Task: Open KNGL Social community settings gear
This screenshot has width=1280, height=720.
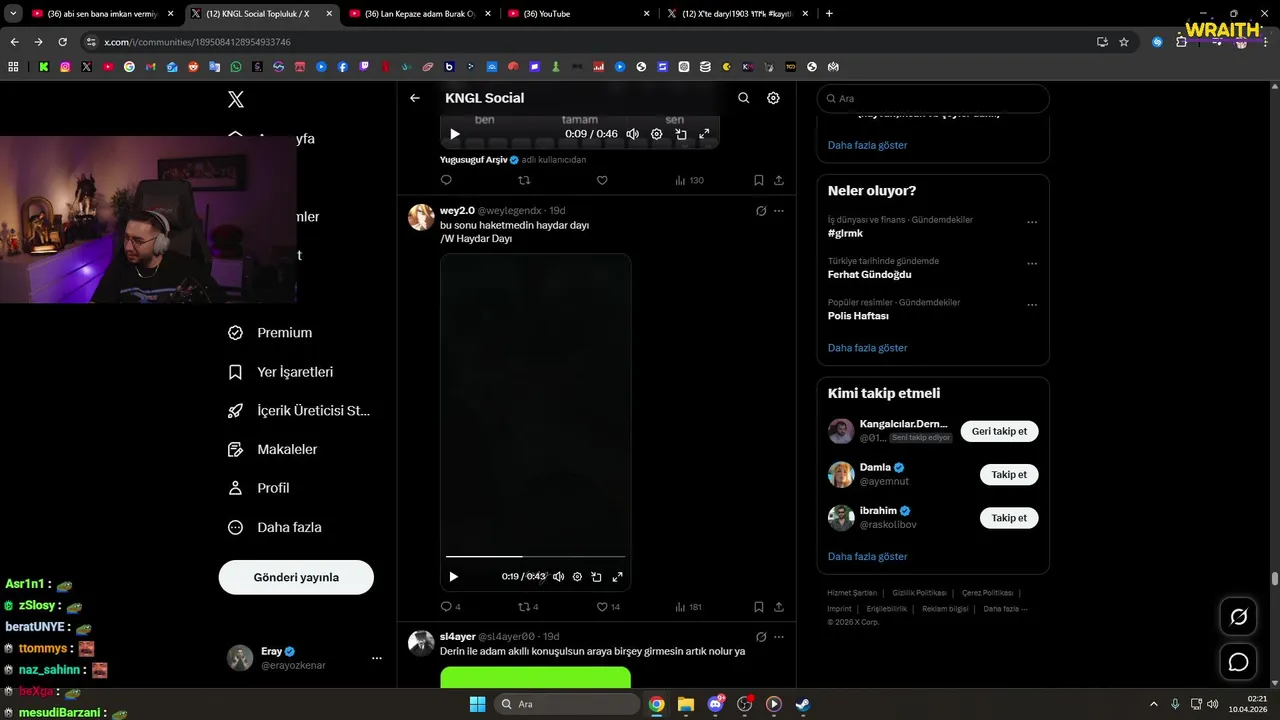Action: pyautogui.click(x=773, y=98)
